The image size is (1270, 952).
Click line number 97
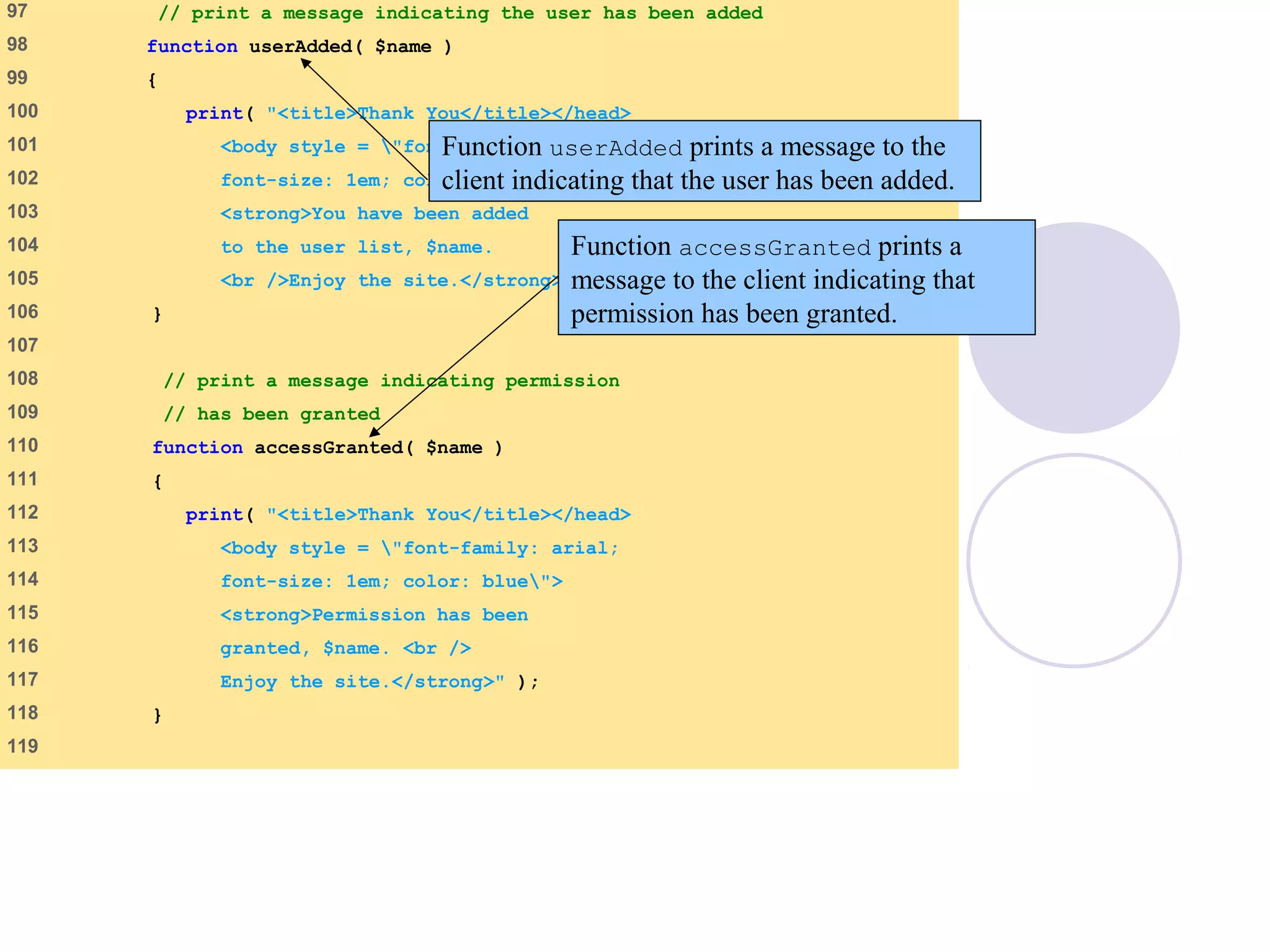tap(17, 11)
